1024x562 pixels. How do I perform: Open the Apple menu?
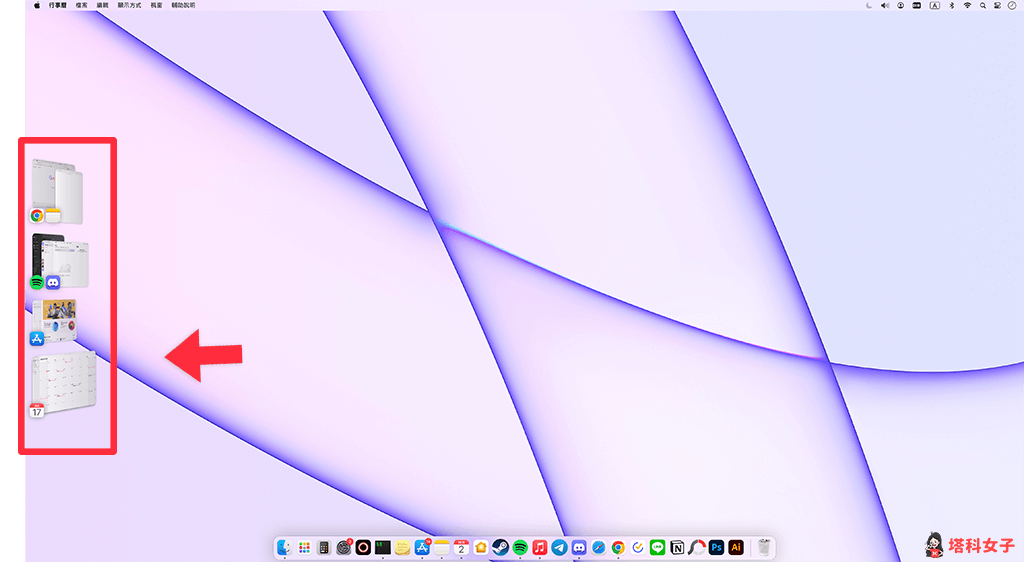pyautogui.click(x=37, y=5)
